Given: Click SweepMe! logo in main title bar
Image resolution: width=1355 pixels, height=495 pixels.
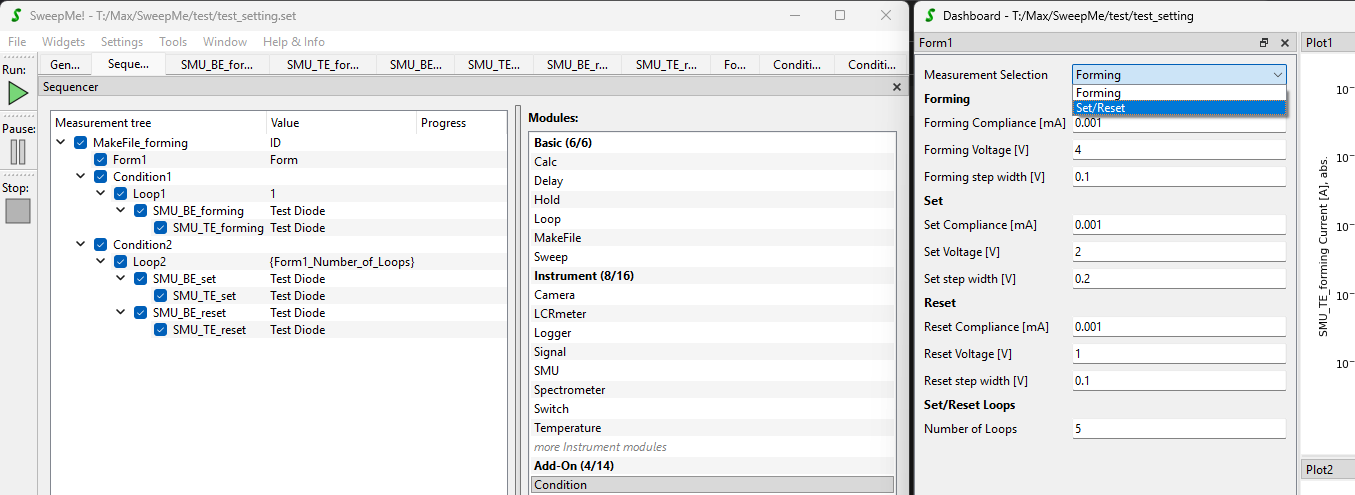Looking at the screenshot, I should (16, 16).
